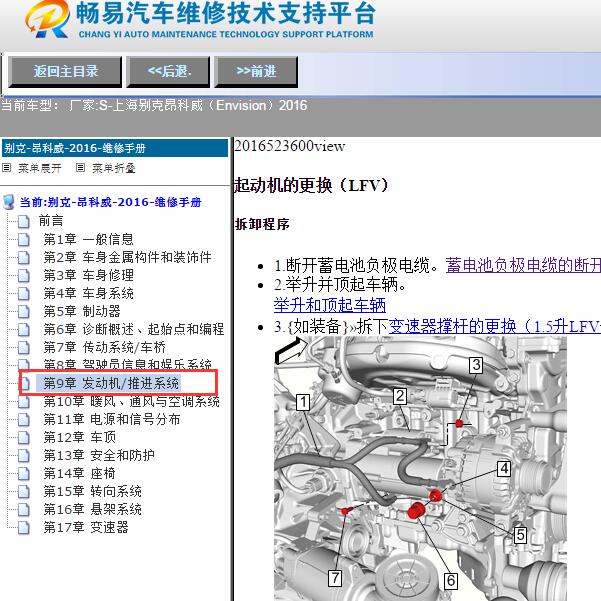Open link 蓄电池负极电缆的断开
The width and height of the screenshot is (601, 601).
[523, 265]
